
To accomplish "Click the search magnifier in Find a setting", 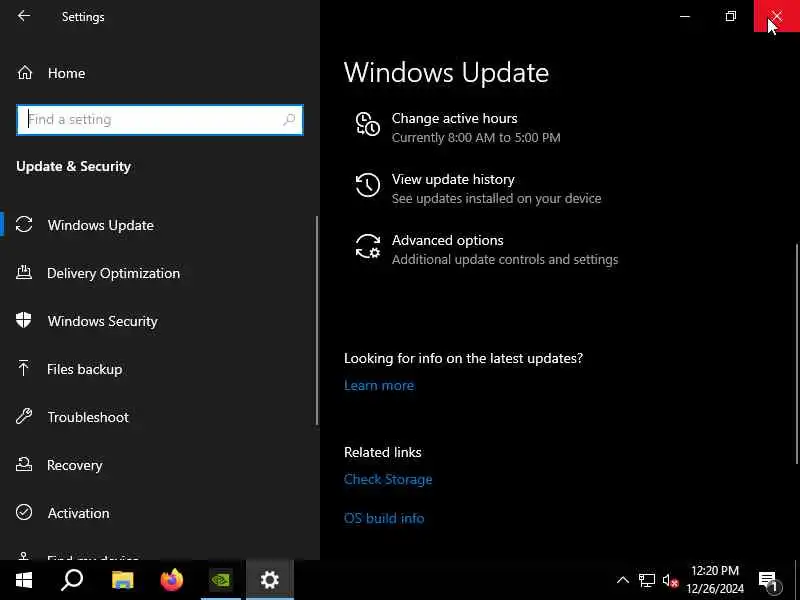I will (x=289, y=120).
